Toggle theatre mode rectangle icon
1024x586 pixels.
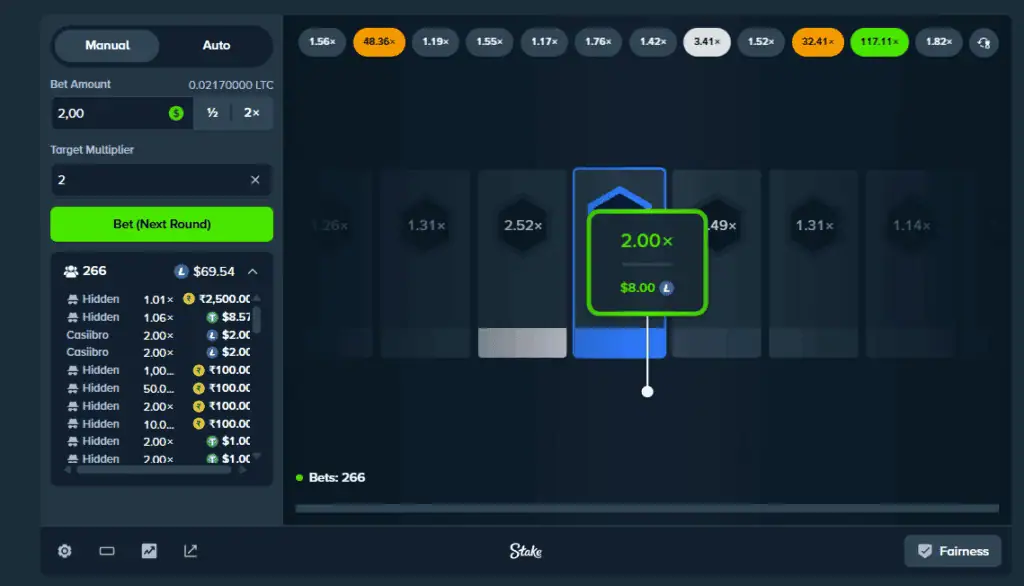(107, 551)
